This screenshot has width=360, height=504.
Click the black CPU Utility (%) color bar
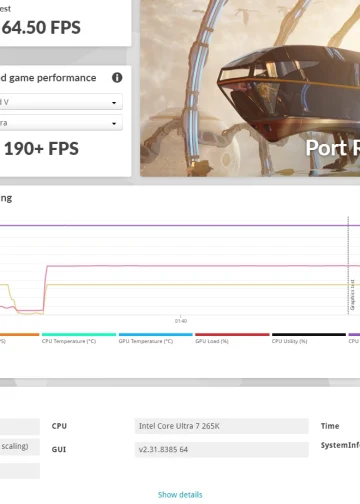pyautogui.click(x=309, y=334)
